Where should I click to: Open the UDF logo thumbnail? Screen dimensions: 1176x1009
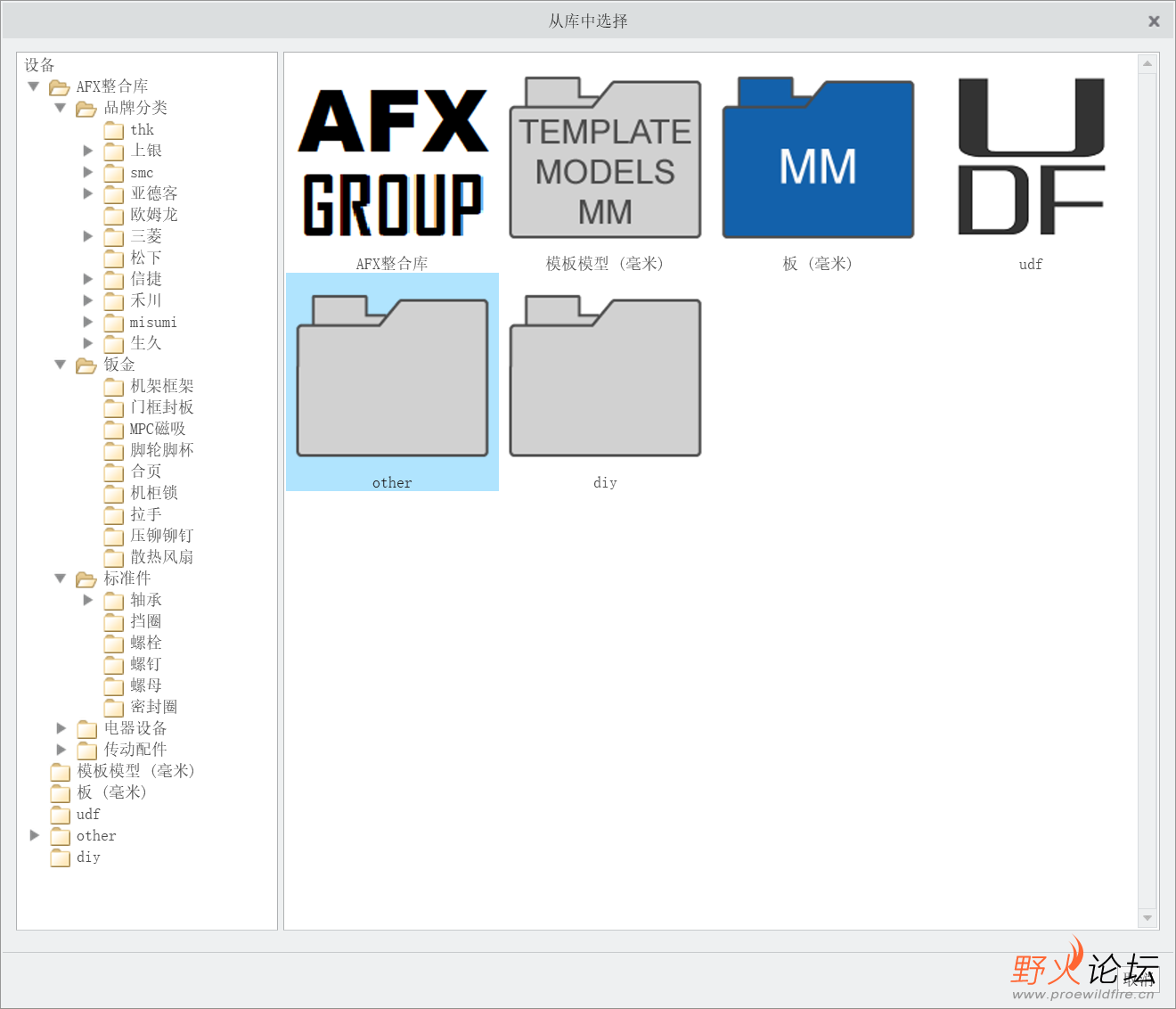coord(1031,157)
